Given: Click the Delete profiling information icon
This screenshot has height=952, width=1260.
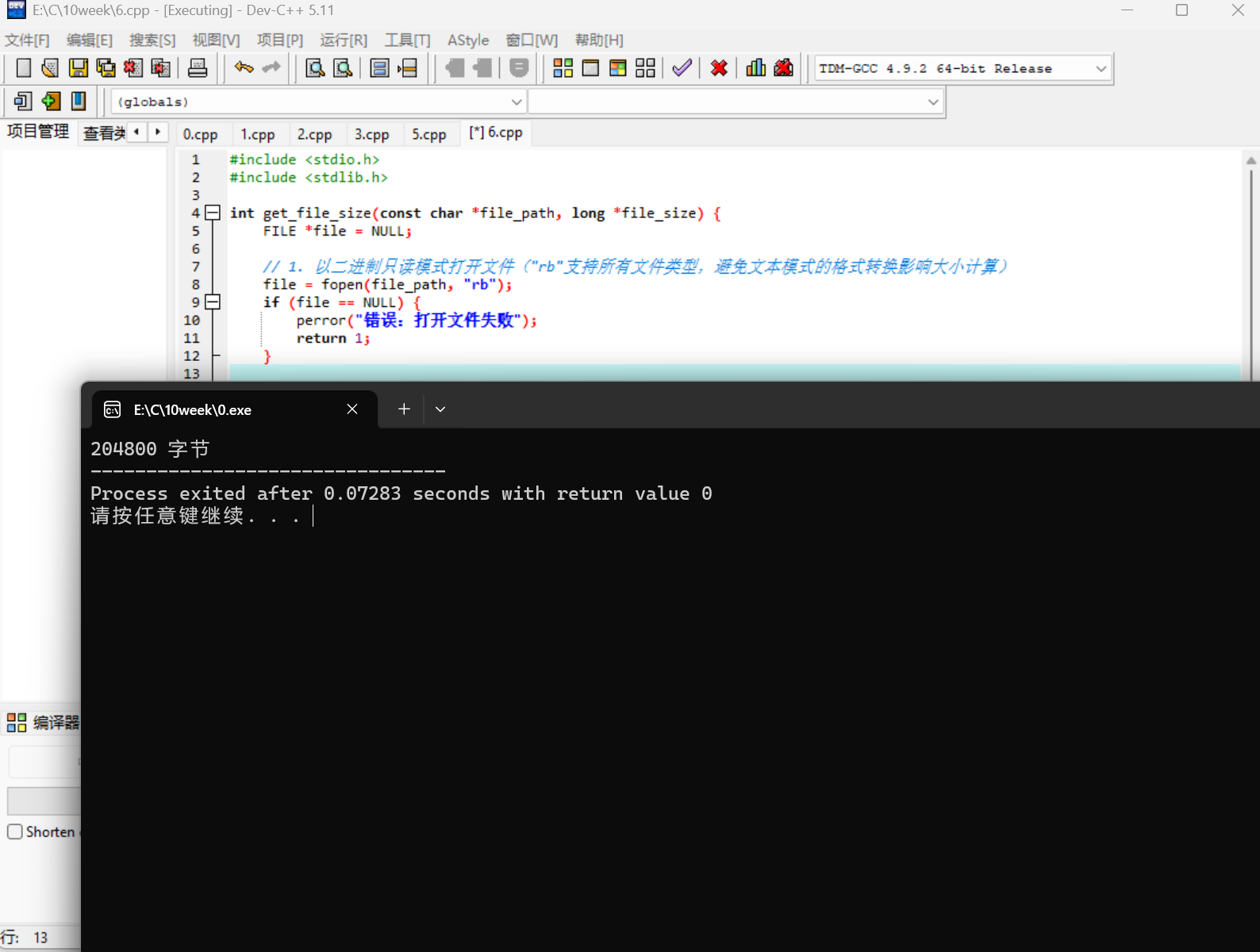Looking at the screenshot, I should pyautogui.click(x=783, y=68).
